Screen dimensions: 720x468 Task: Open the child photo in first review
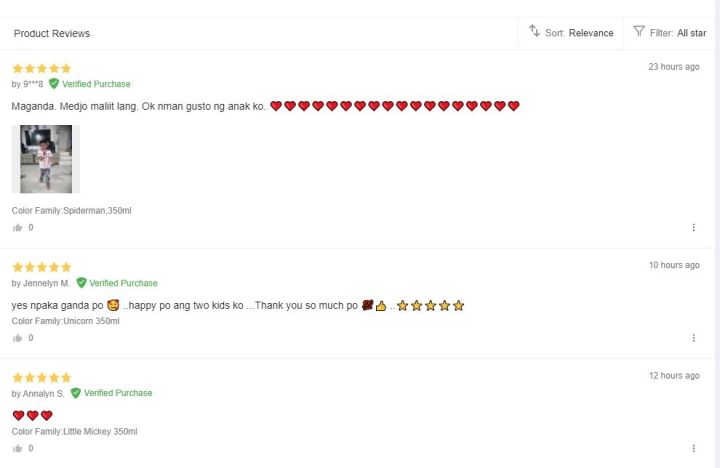pos(46,159)
